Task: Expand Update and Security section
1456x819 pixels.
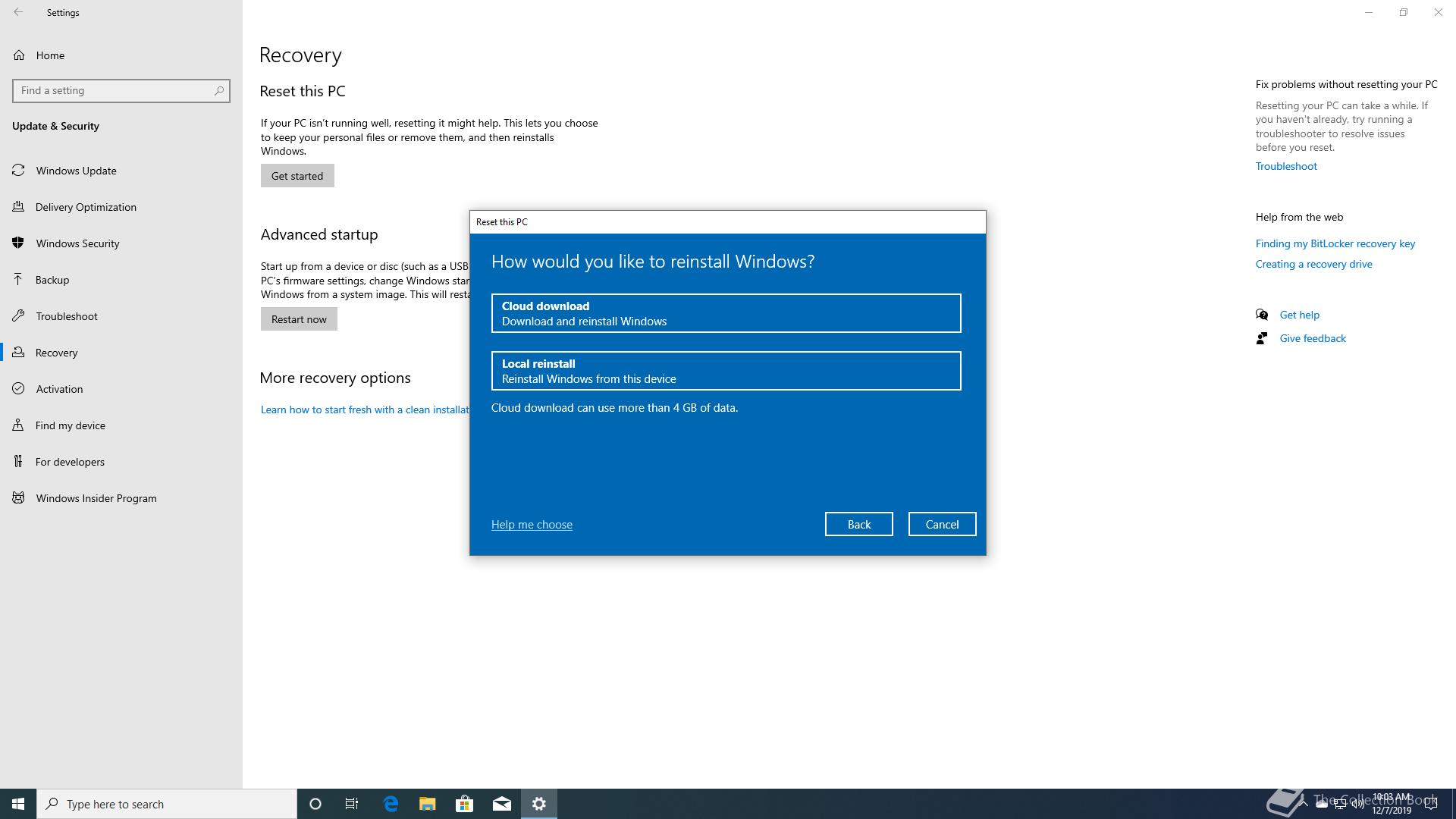Action: (x=55, y=125)
